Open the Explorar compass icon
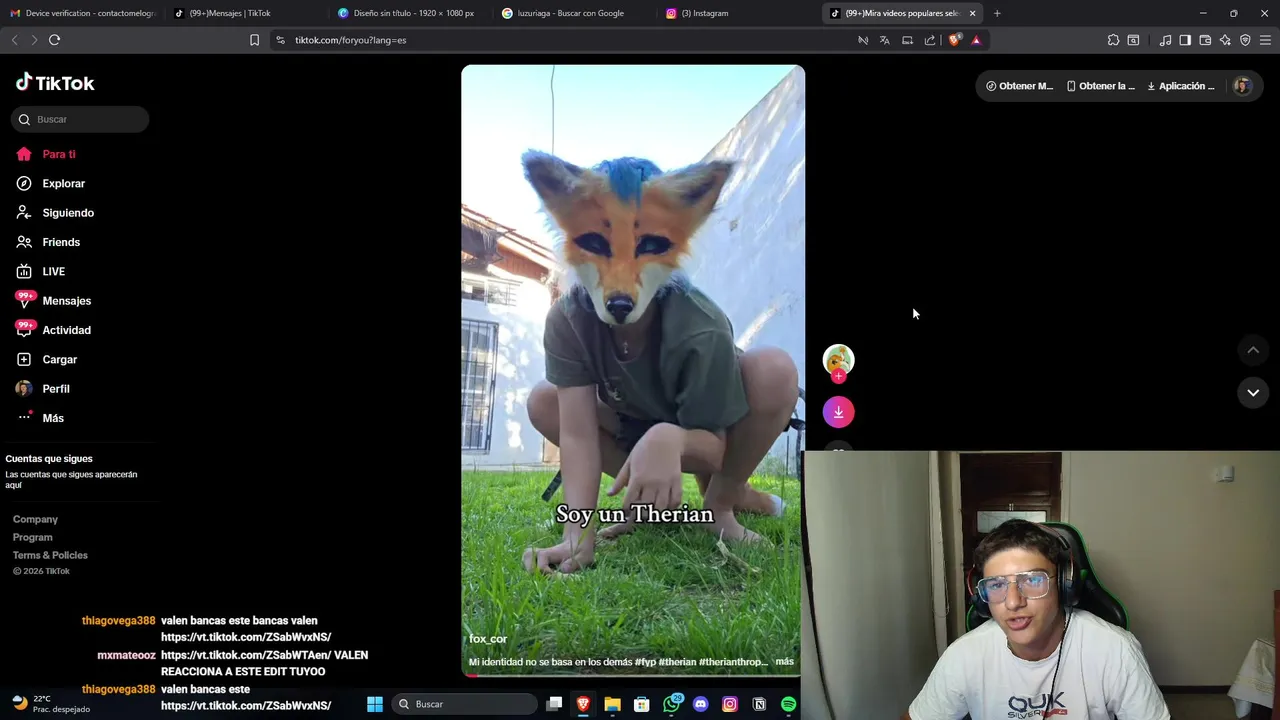The width and height of the screenshot is (1280, 720). pyautogui.click(x=24, y=183)
